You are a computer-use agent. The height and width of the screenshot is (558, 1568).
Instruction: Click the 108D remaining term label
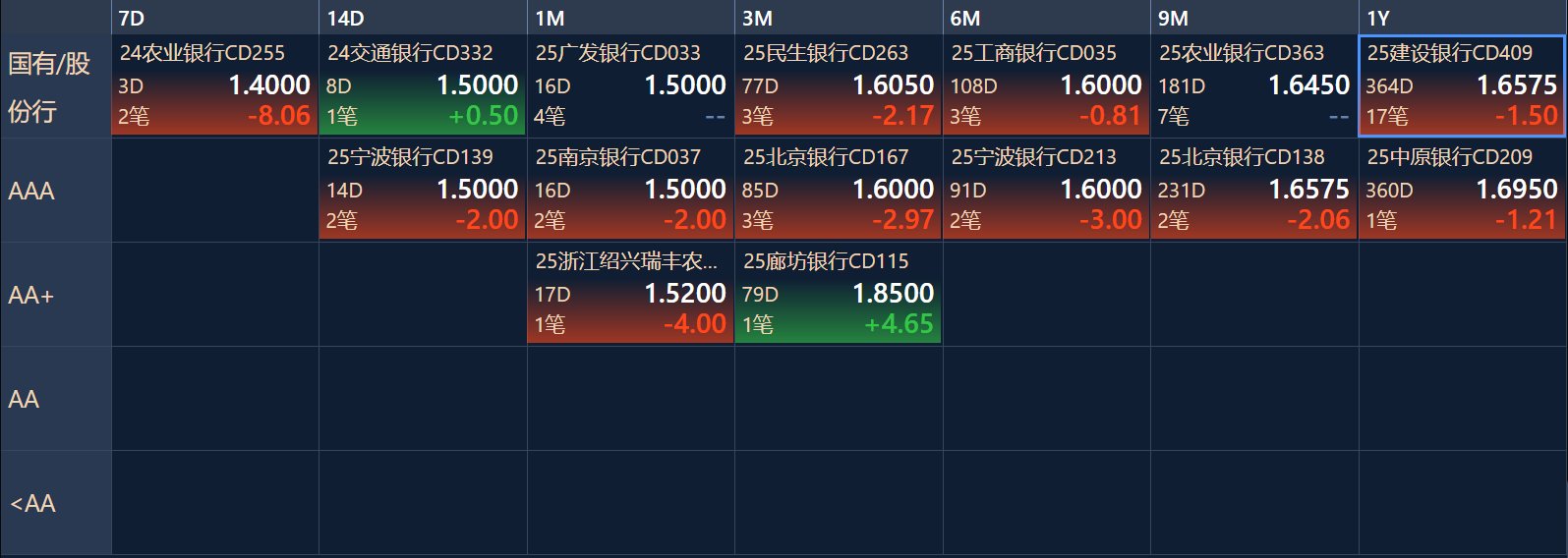(973, 86)
